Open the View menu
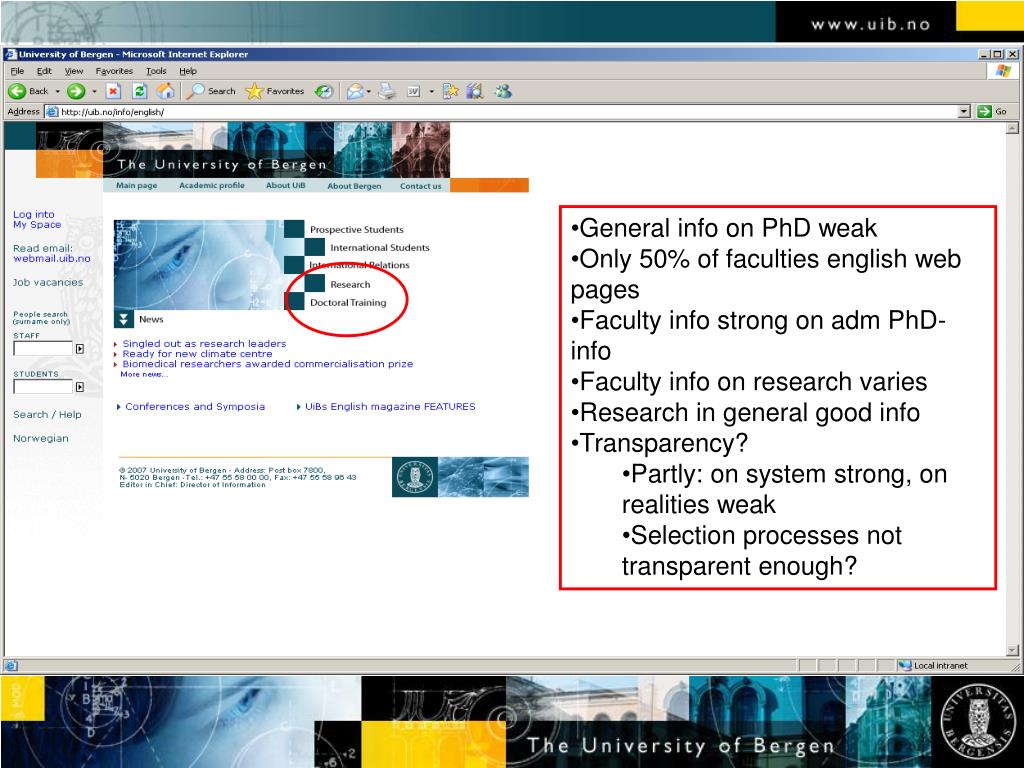 coord(74,71)
